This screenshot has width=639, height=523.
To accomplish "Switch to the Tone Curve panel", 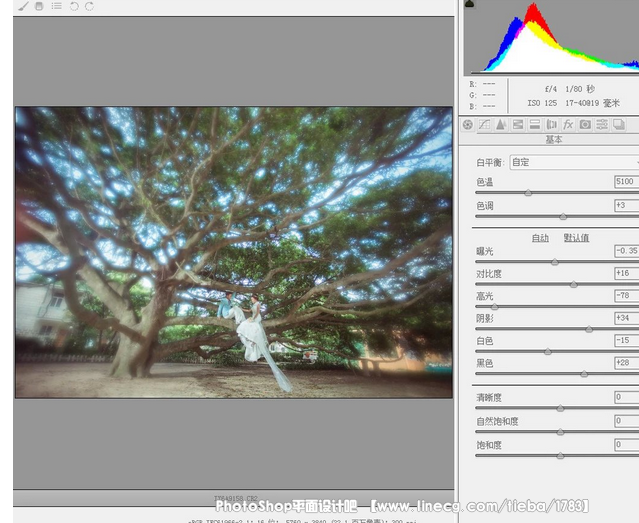I will pos(484,125).
